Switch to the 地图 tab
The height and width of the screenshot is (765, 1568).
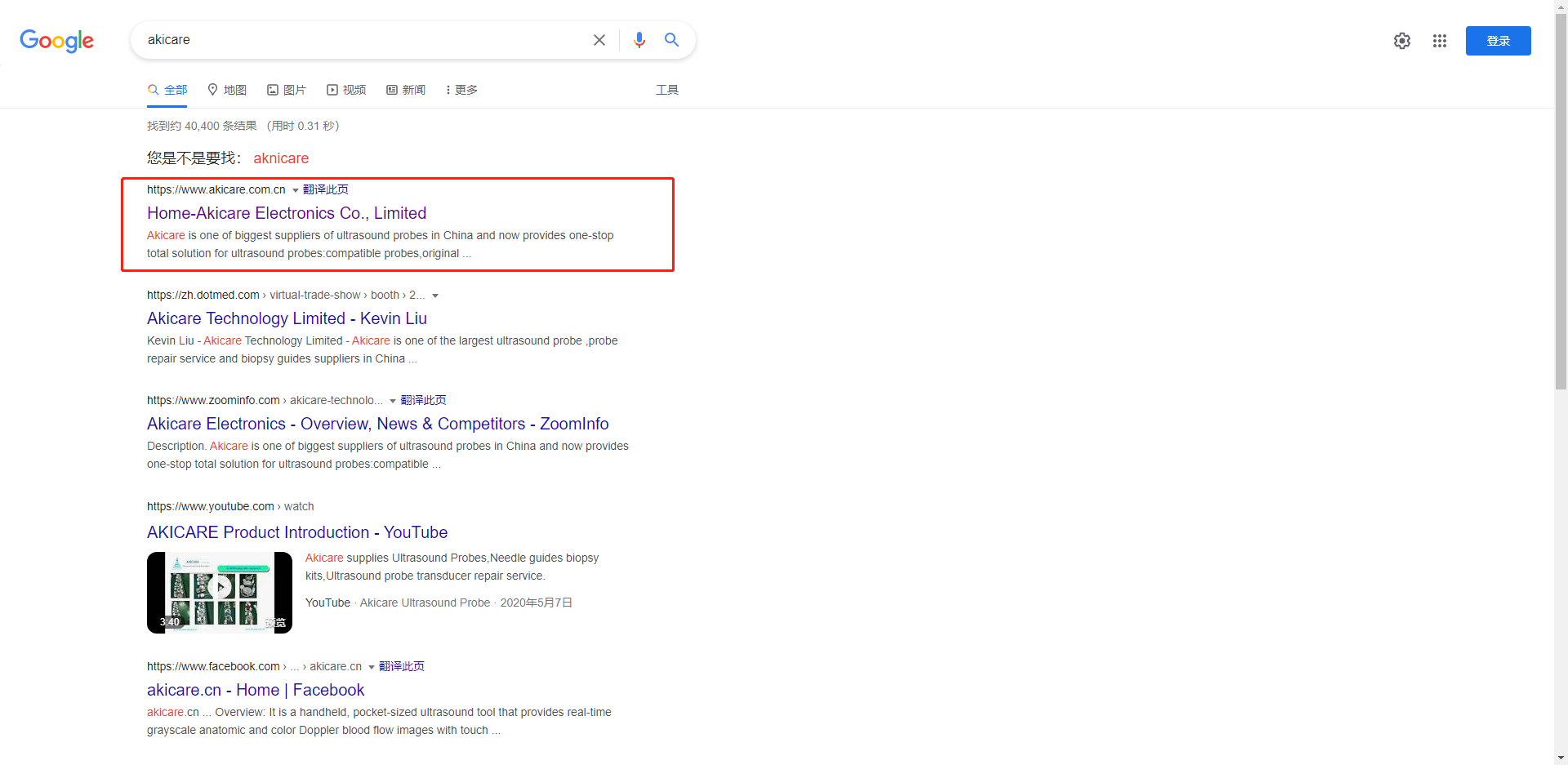(227, 90)
